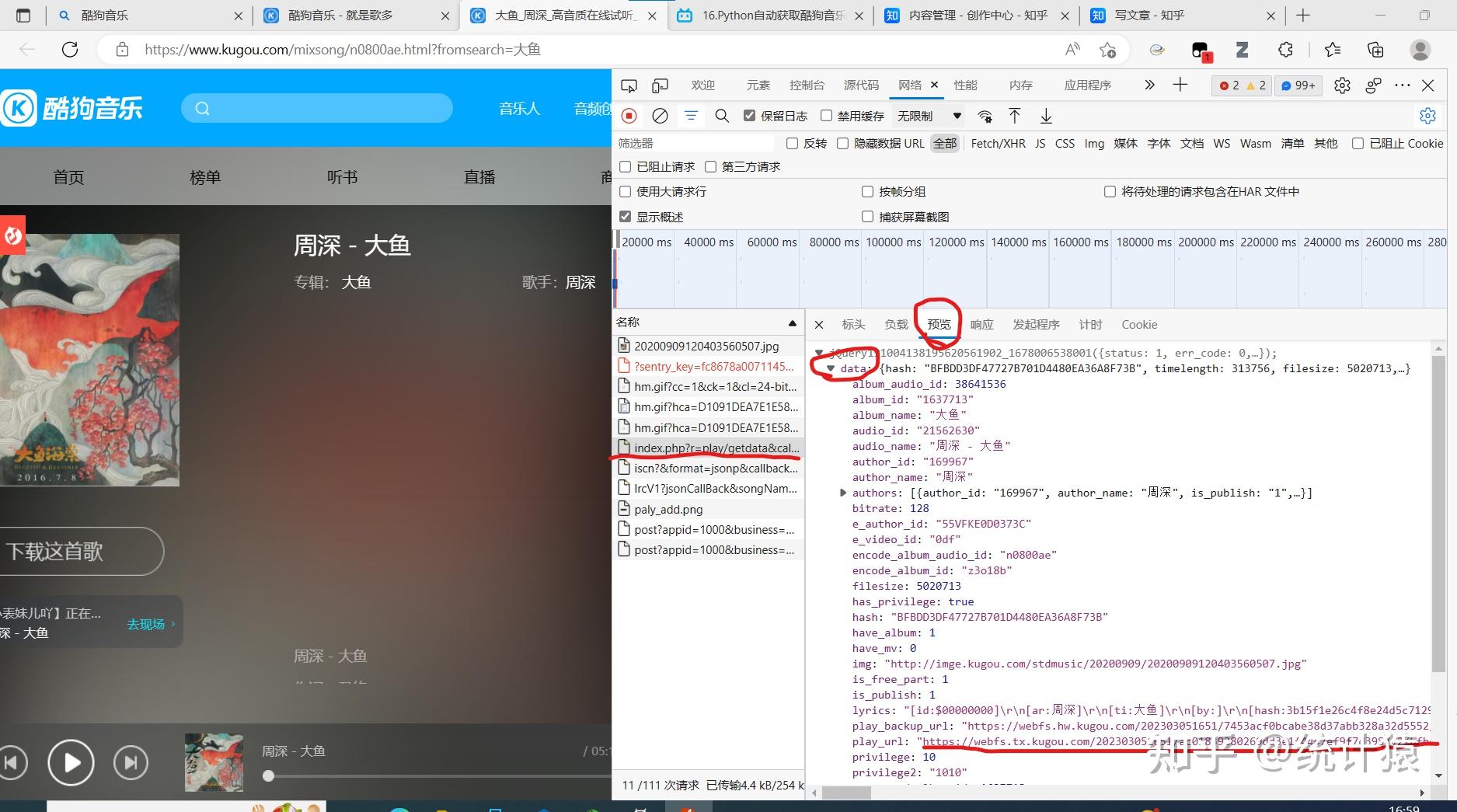Toggle 保留日志 checkbox
The width and height of the screenshot is (1457, 812).
click(749, 116)
